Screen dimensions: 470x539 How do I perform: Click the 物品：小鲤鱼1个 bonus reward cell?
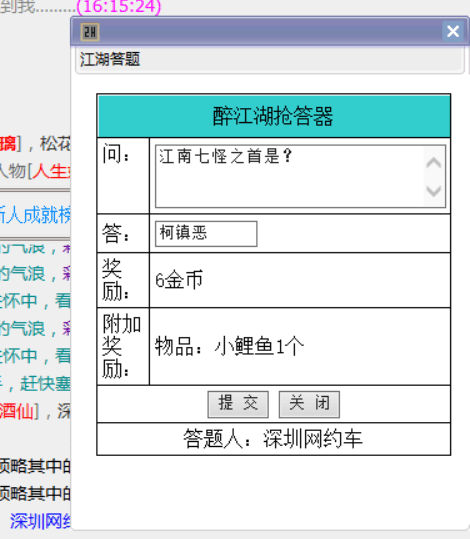(300, 346)
